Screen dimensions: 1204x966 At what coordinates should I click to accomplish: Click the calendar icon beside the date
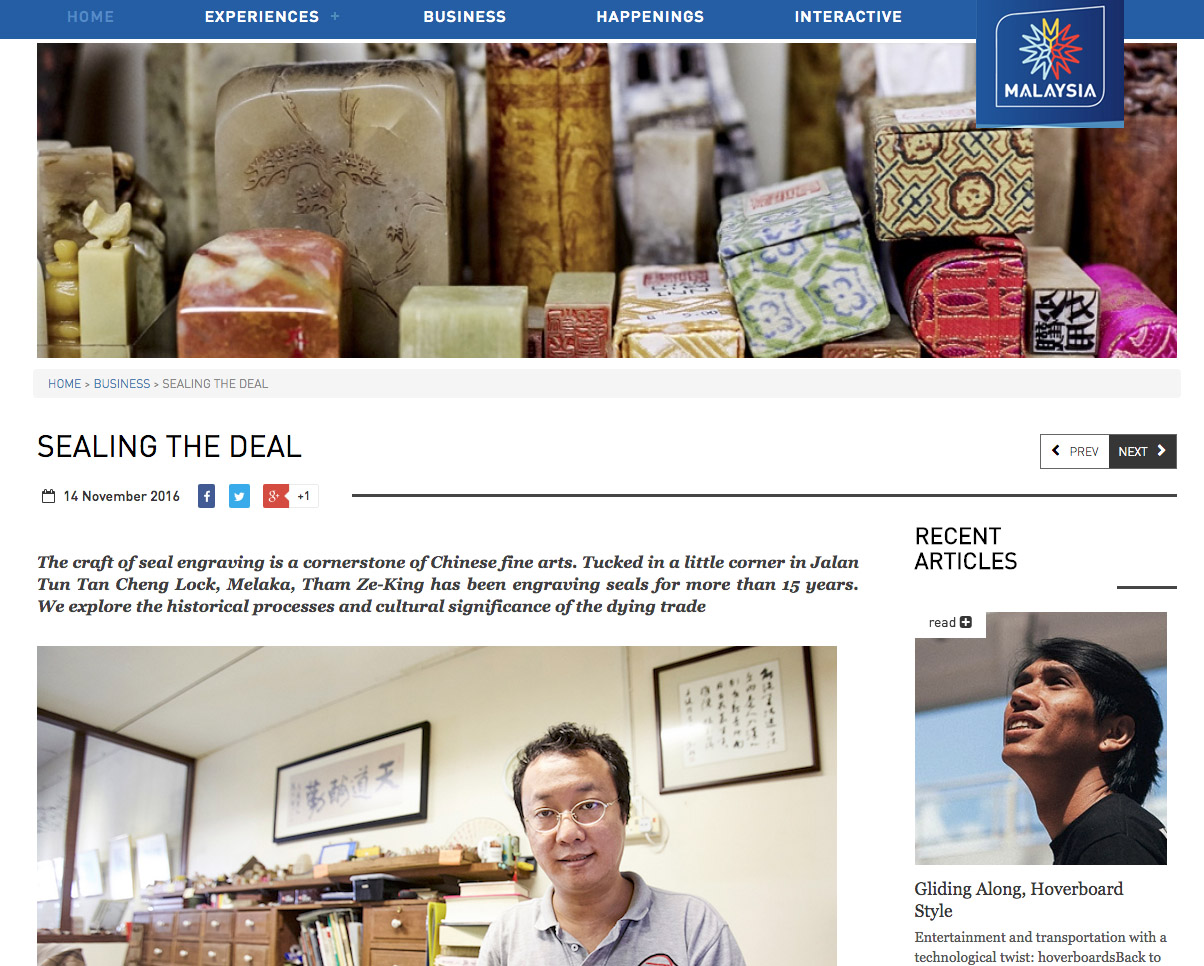[48, 496]
